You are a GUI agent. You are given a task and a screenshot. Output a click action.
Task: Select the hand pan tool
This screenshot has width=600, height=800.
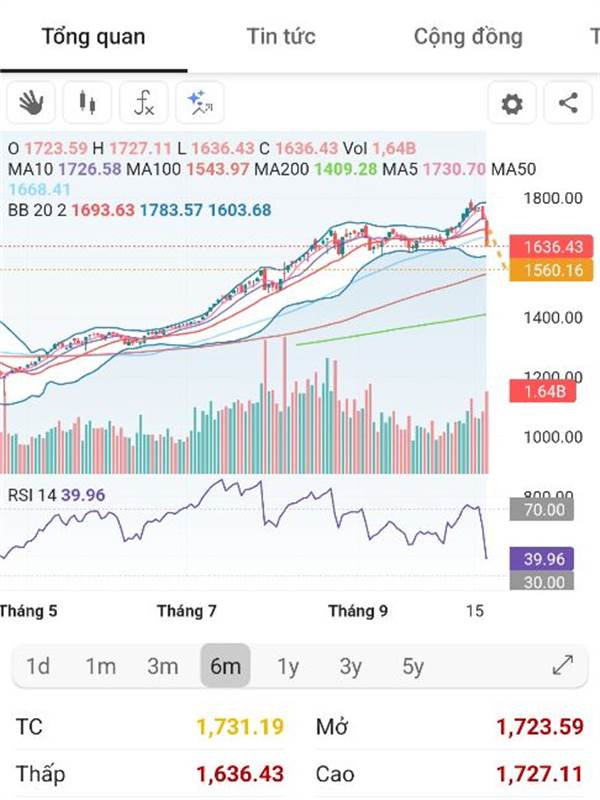pos(32,102)
